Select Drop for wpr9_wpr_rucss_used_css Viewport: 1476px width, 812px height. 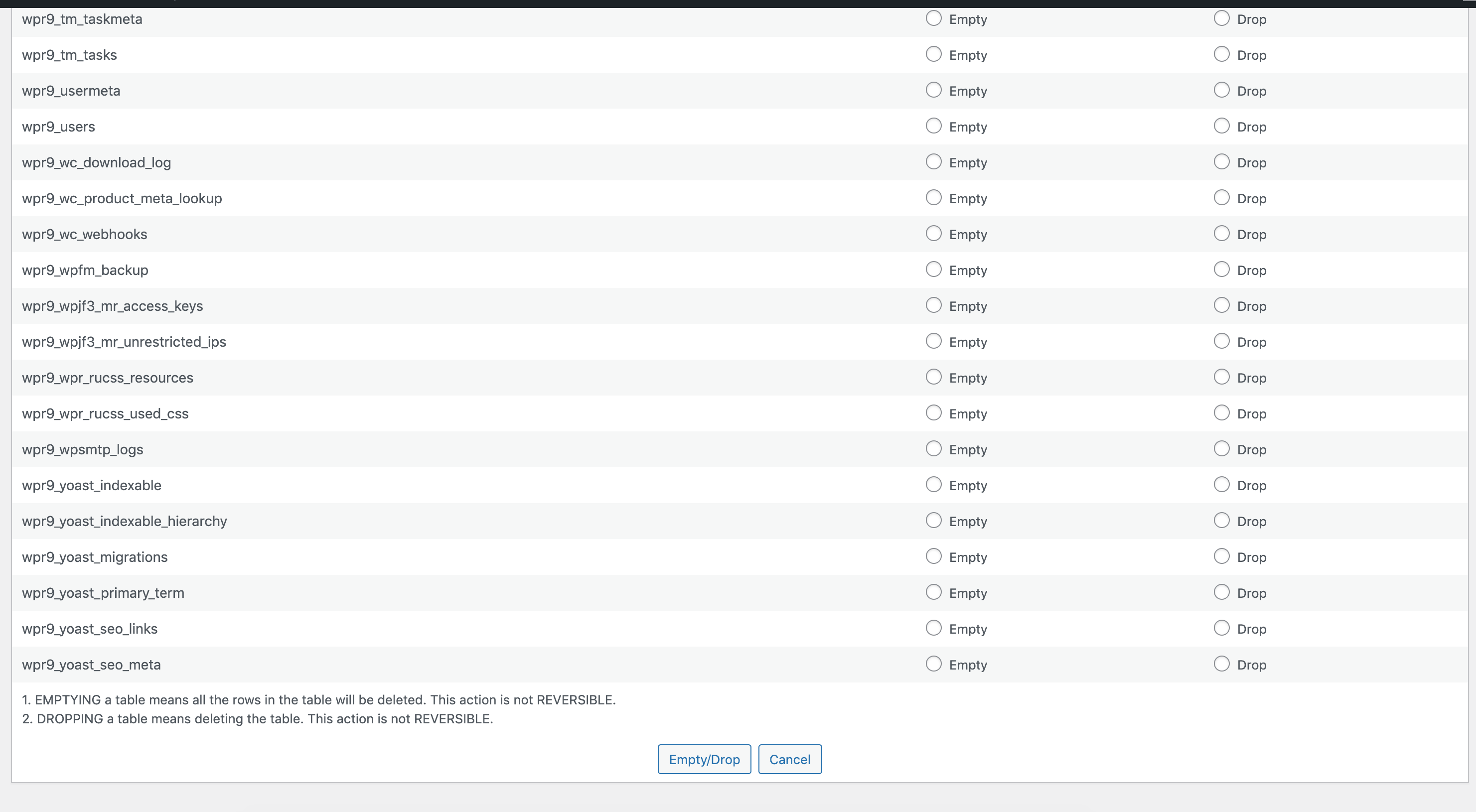[x=1221, y=413]
